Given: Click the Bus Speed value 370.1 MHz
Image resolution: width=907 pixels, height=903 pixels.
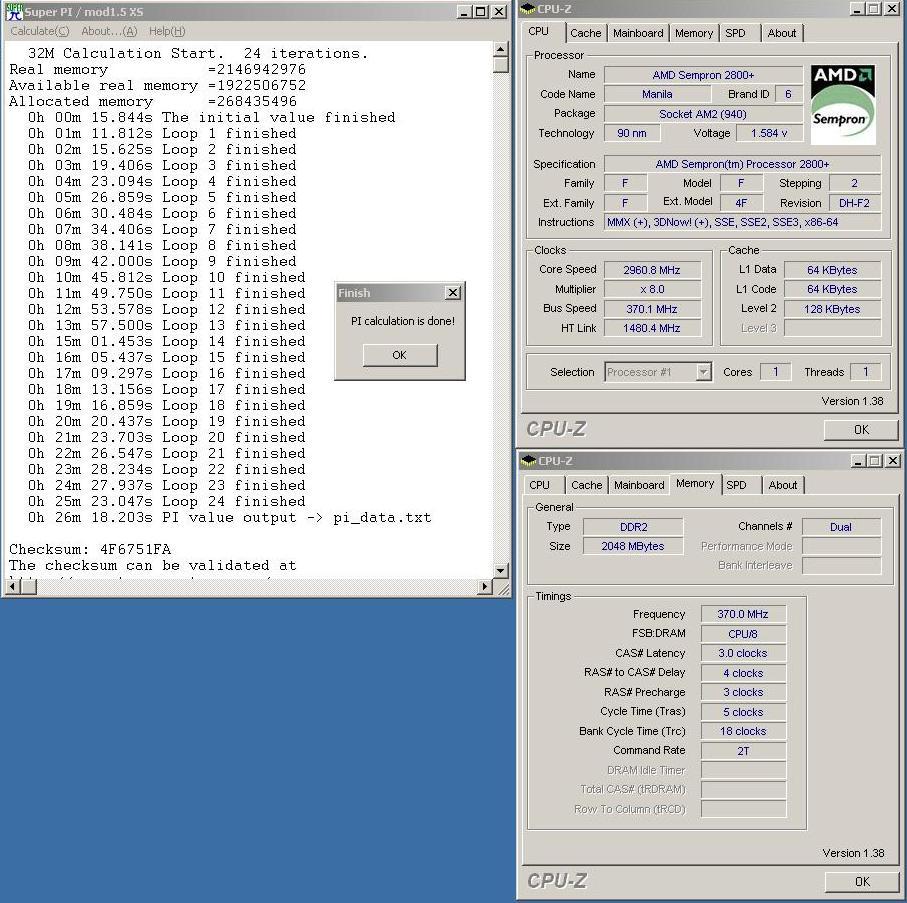Looking at the screenshot, I should (x=652, y=309).
